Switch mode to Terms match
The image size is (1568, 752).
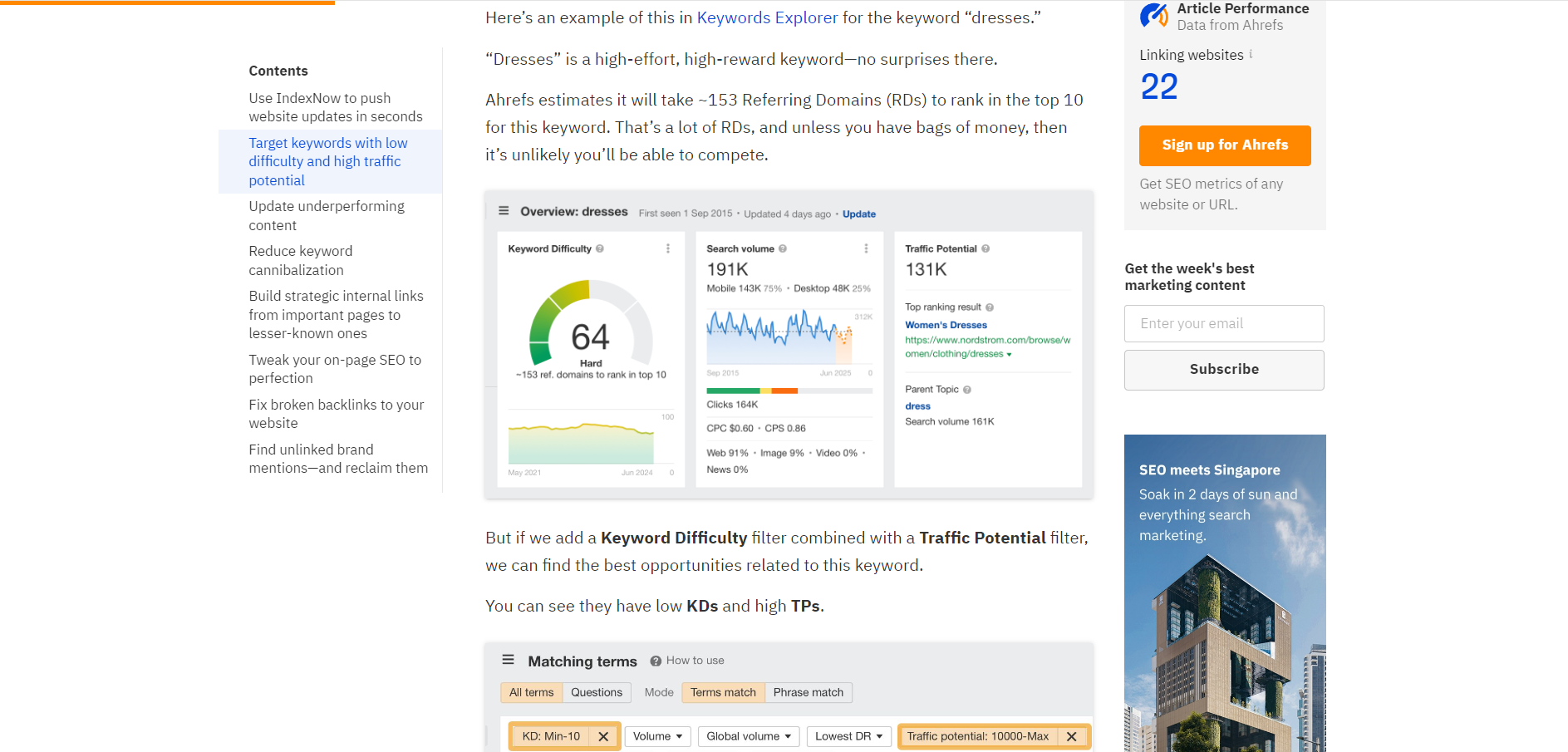click(723, 692)
